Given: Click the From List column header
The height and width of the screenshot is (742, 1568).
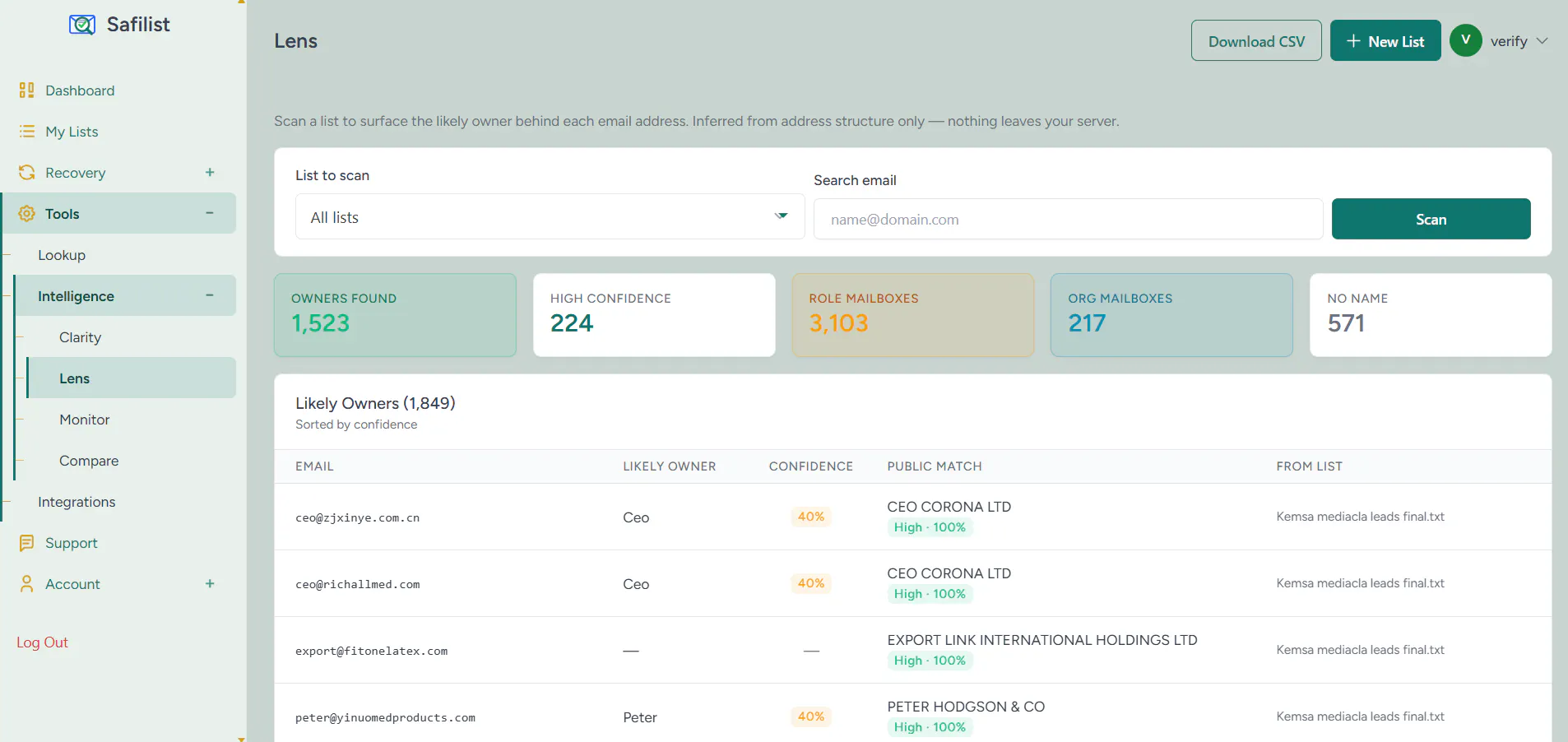Looking at the screenshot, I should (x=1310, y=466).
